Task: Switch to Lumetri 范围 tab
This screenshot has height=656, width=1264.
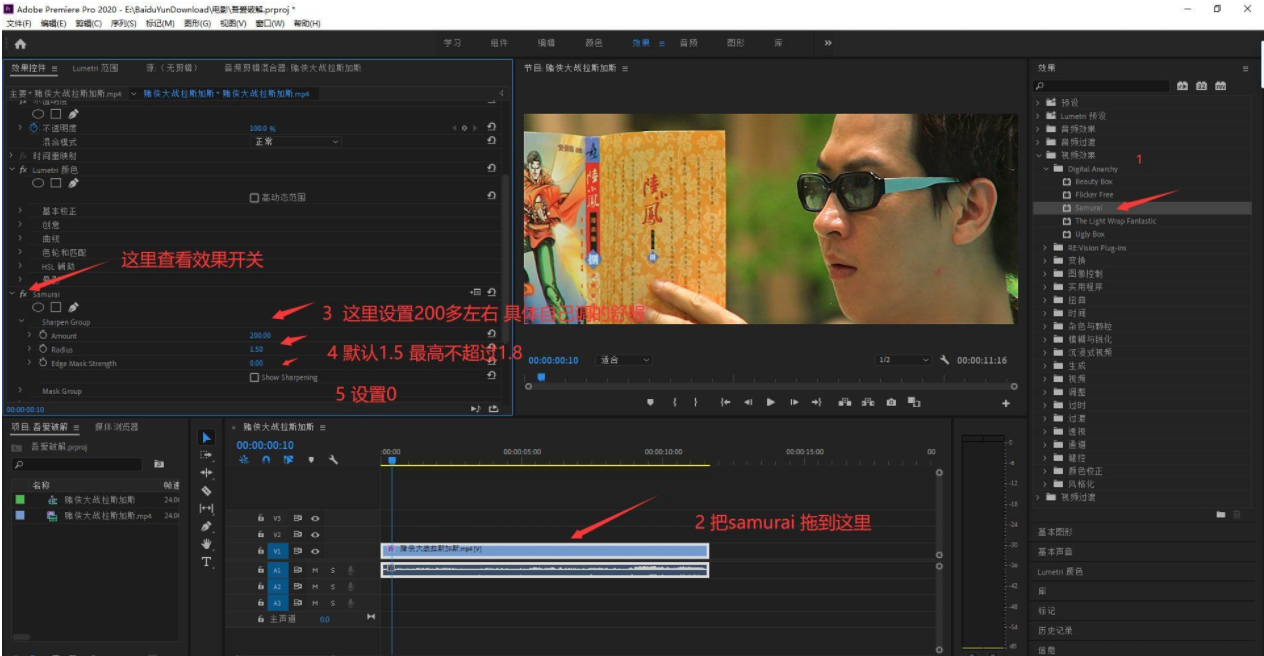Action: pyautogui.click(x=96, y=68)
